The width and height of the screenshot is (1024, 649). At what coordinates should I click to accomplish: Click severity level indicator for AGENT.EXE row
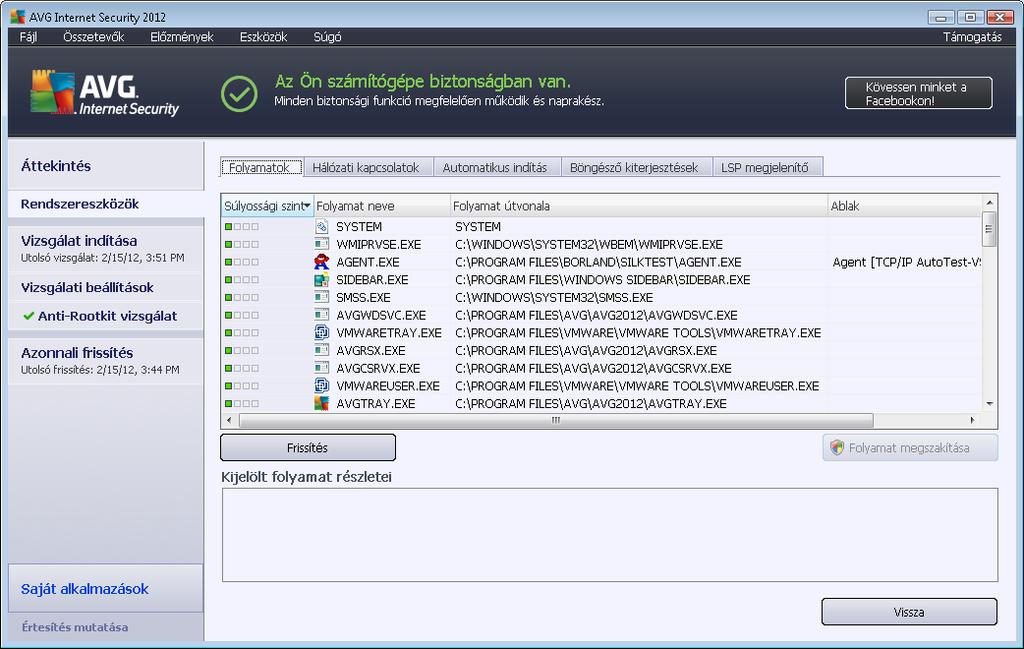(242, 262)
